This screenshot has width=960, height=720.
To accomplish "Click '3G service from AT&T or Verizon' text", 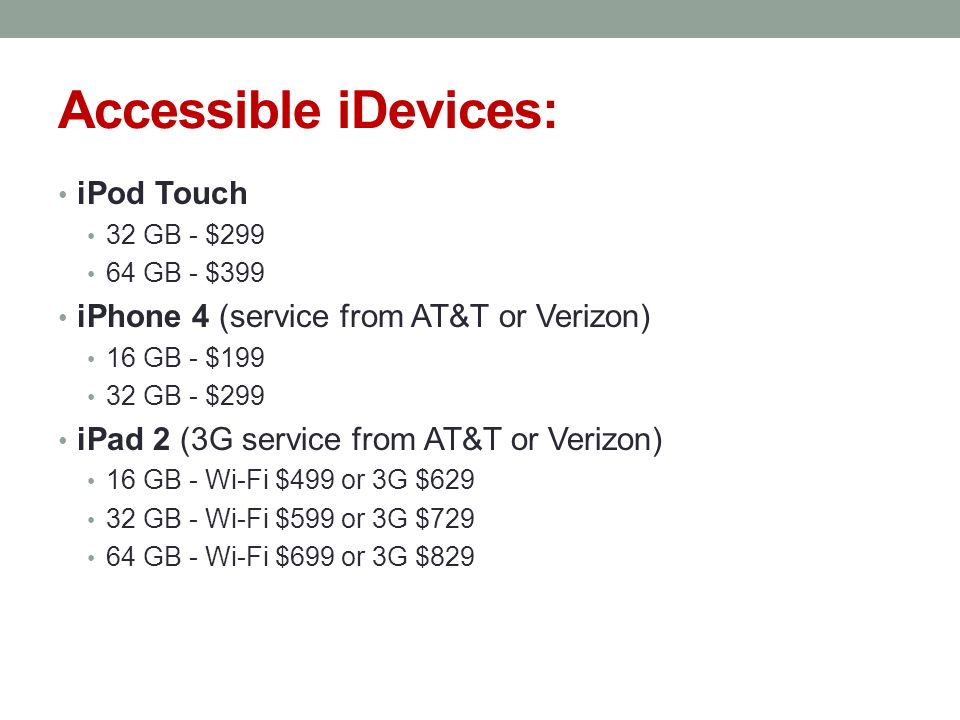I will coord(421,440).
